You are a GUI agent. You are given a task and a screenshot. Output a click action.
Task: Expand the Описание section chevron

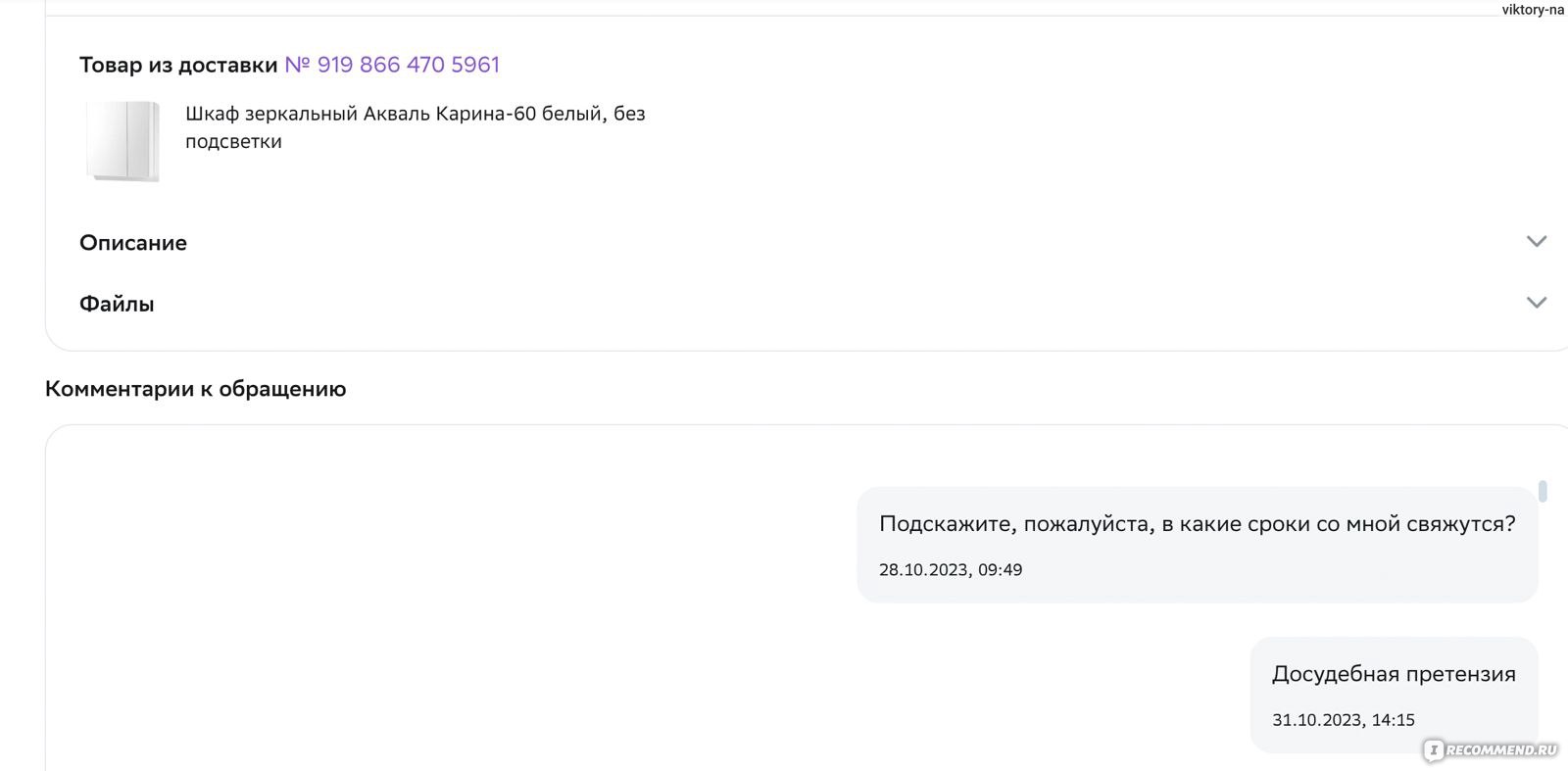coord(1536,242)
